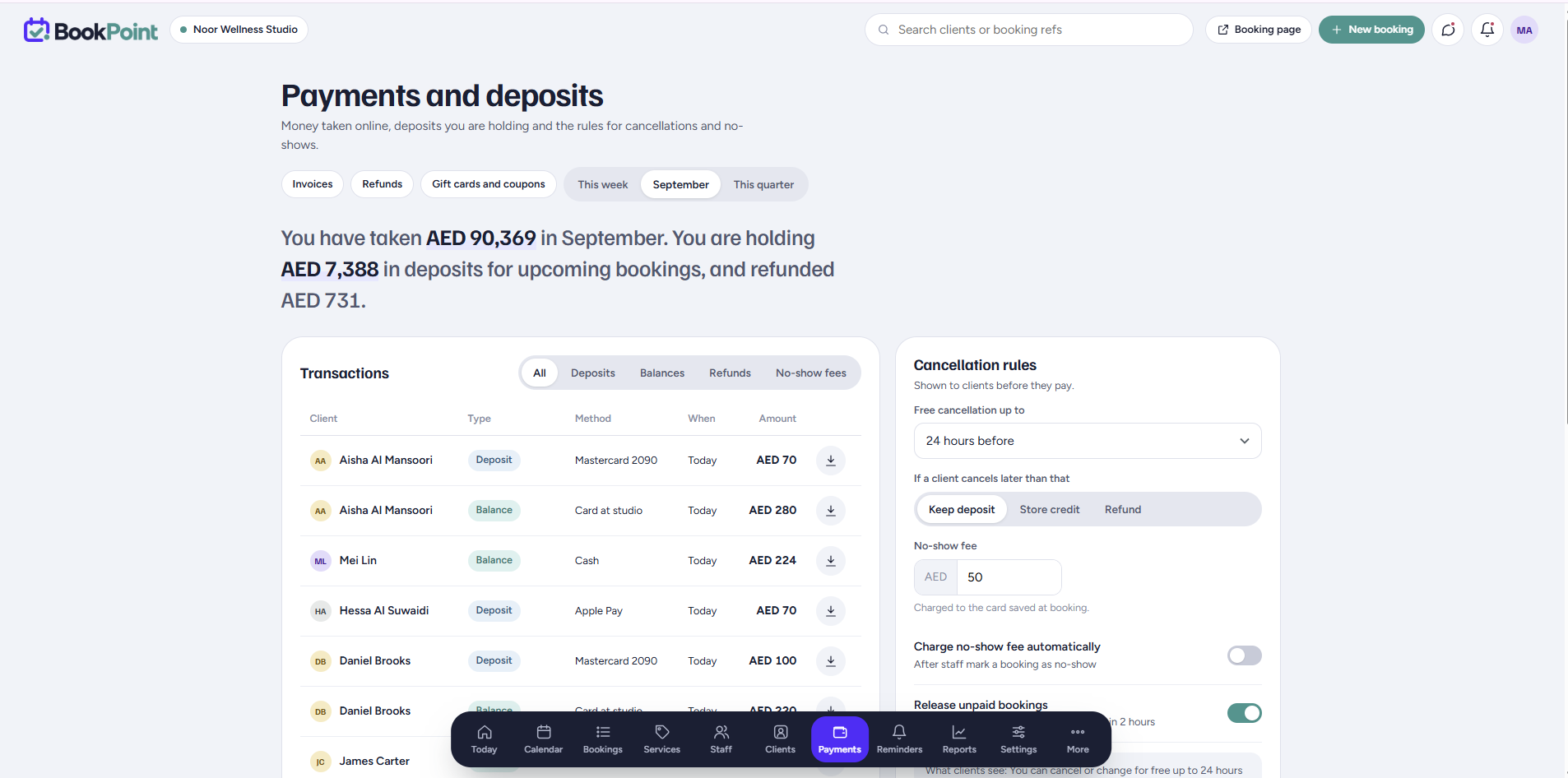
Task: Click the AED 7,388 deposits amount
Action: 330,270
